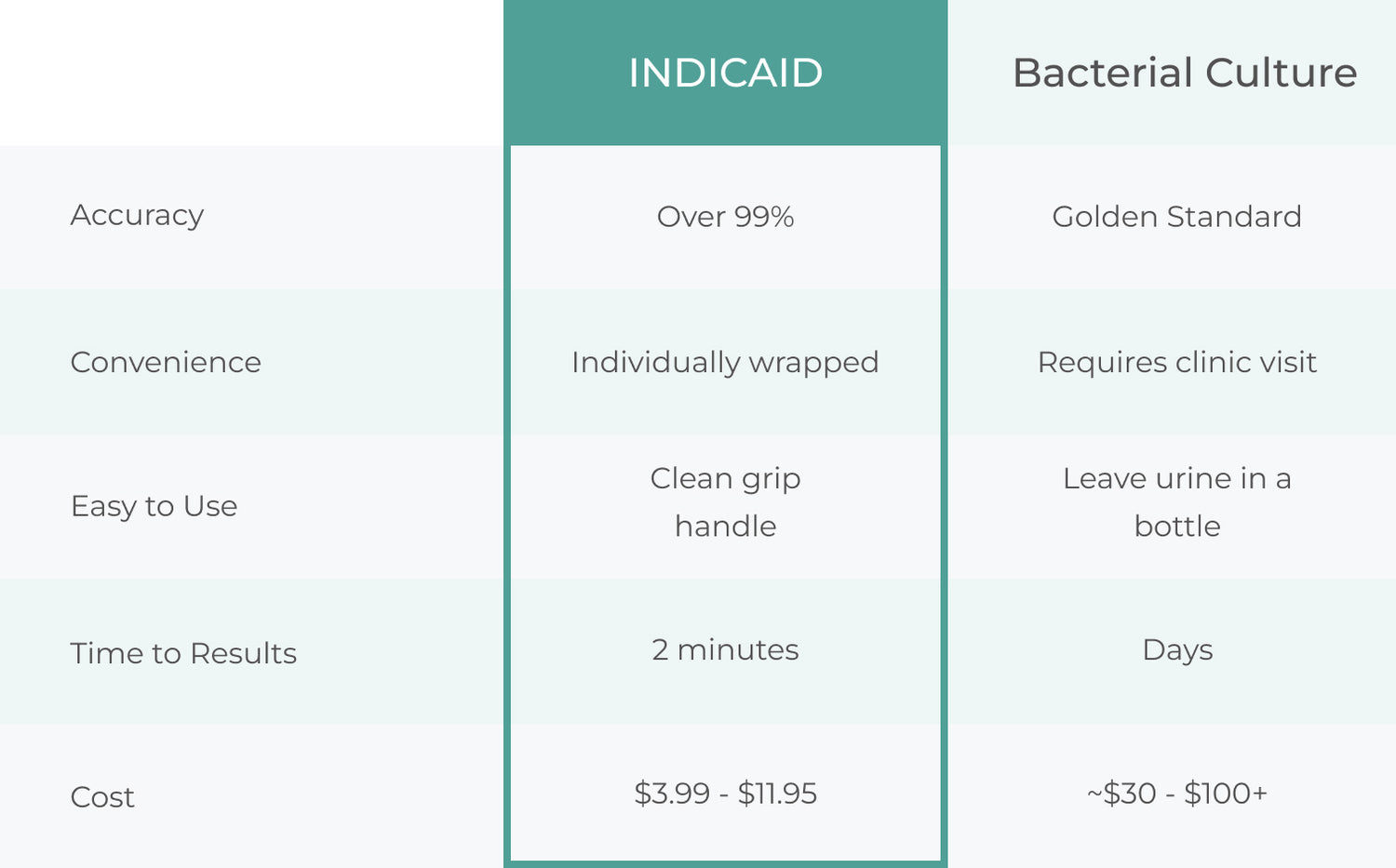The width and height of the screenshot is (1396, 868).
Task: Select the Cost row label
Action: pos(102,797)
